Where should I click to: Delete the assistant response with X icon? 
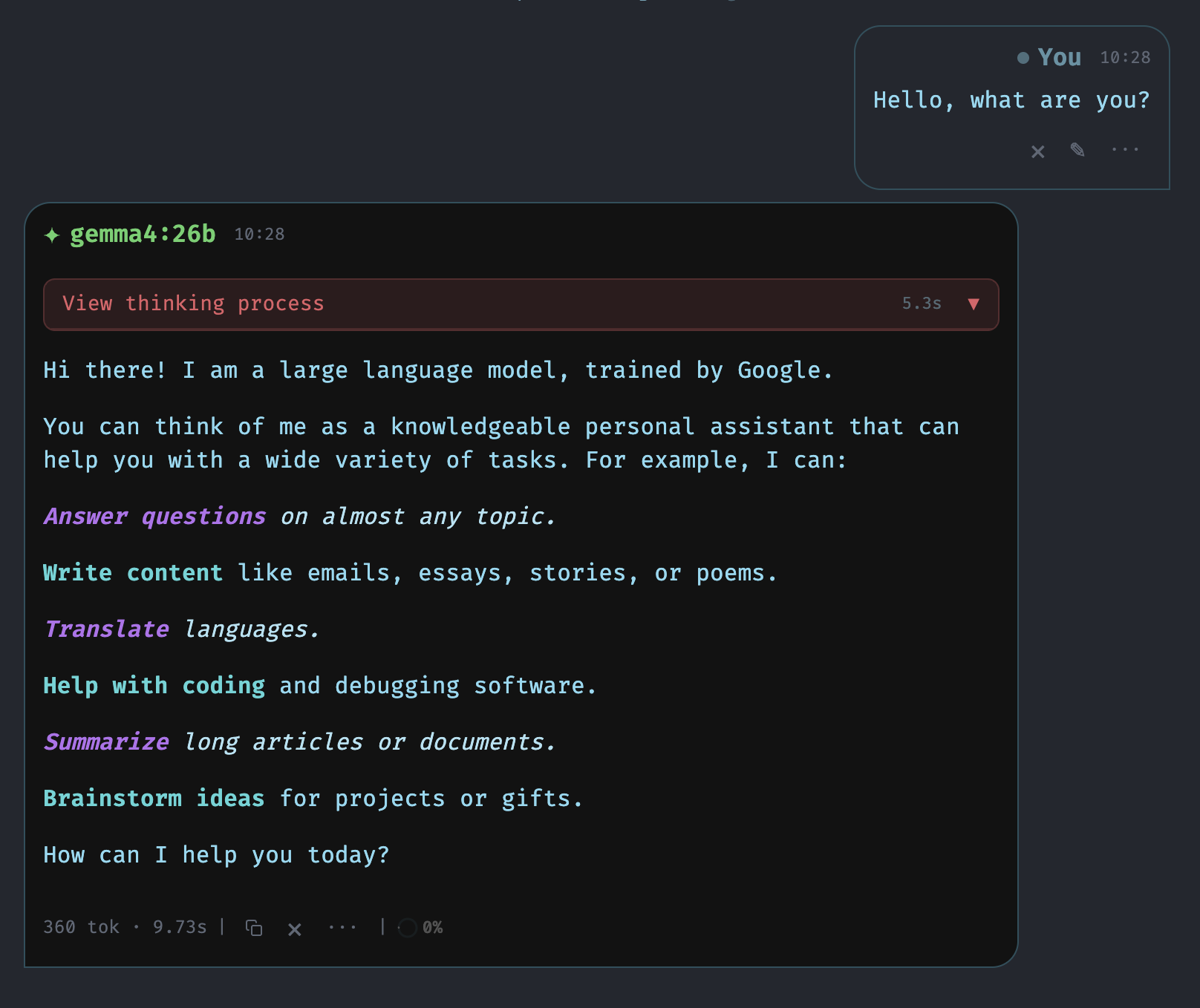point(295,929)
